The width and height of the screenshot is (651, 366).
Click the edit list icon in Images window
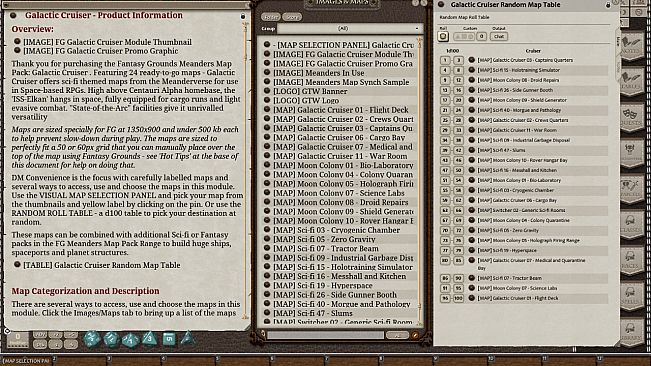pyautogui.click(x=415, y=335)
